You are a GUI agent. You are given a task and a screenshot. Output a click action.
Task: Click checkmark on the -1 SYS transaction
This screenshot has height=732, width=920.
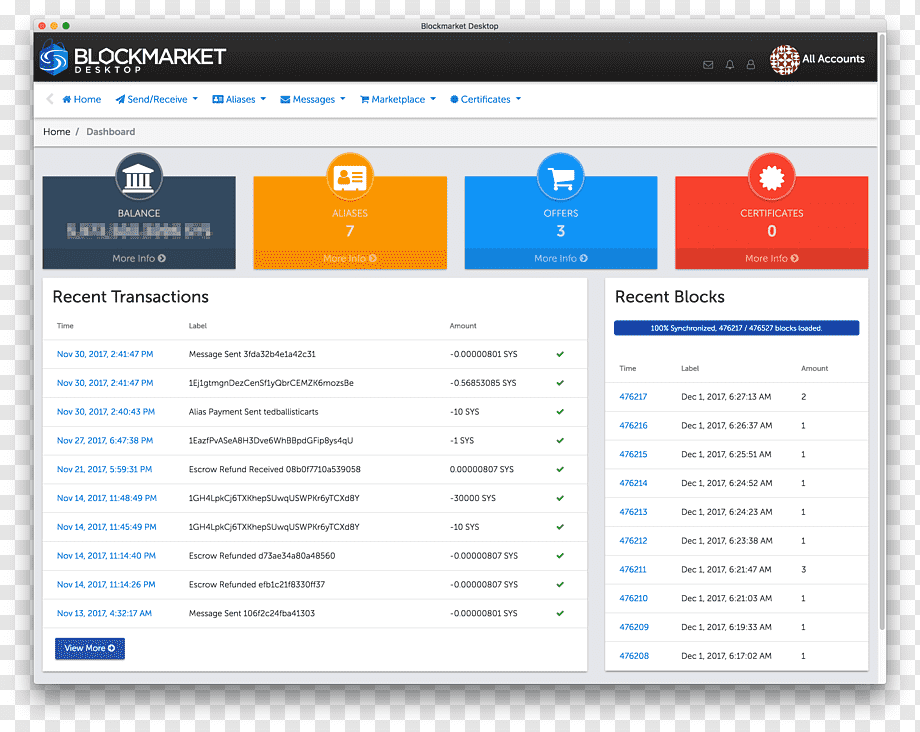click(560, 440)
